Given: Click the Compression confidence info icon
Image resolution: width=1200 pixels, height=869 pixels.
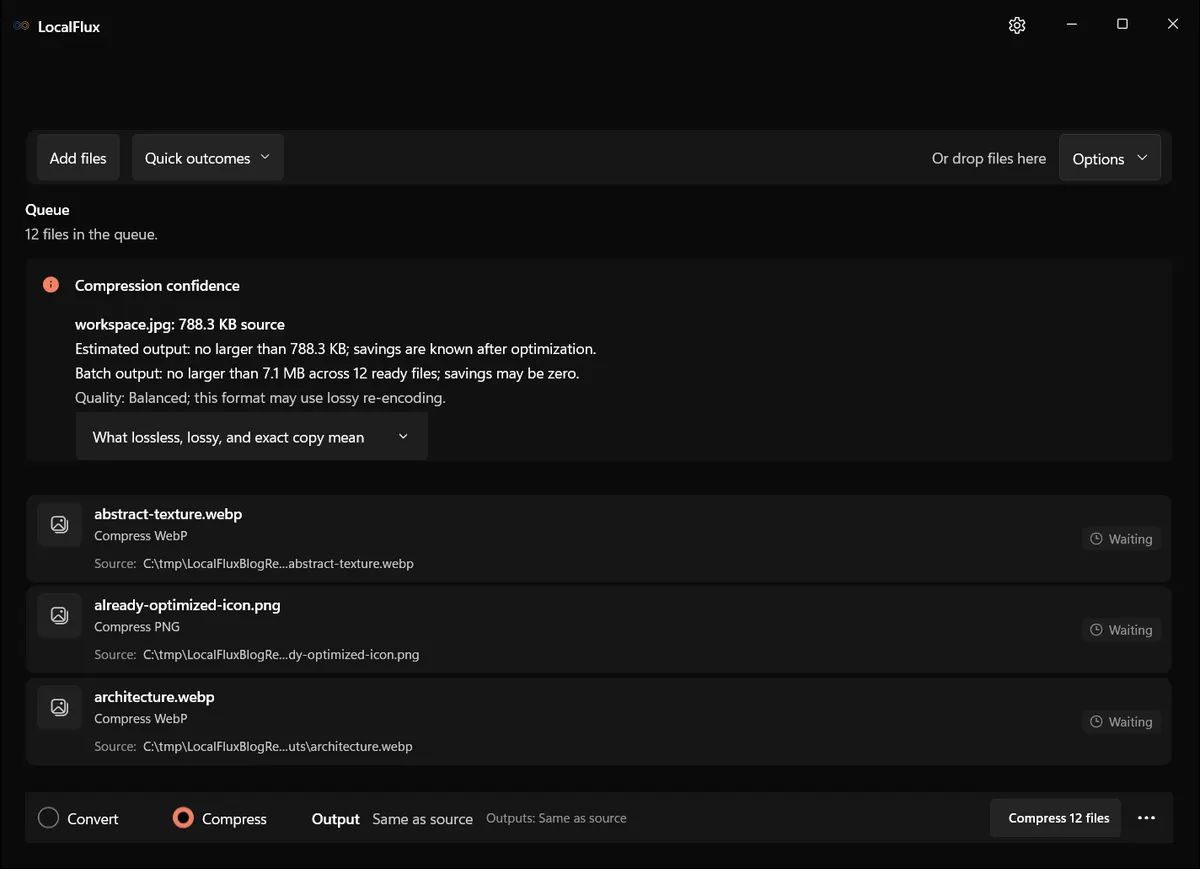Looking at the screenshot, I should pyautogui.click(x=51, y=285).
